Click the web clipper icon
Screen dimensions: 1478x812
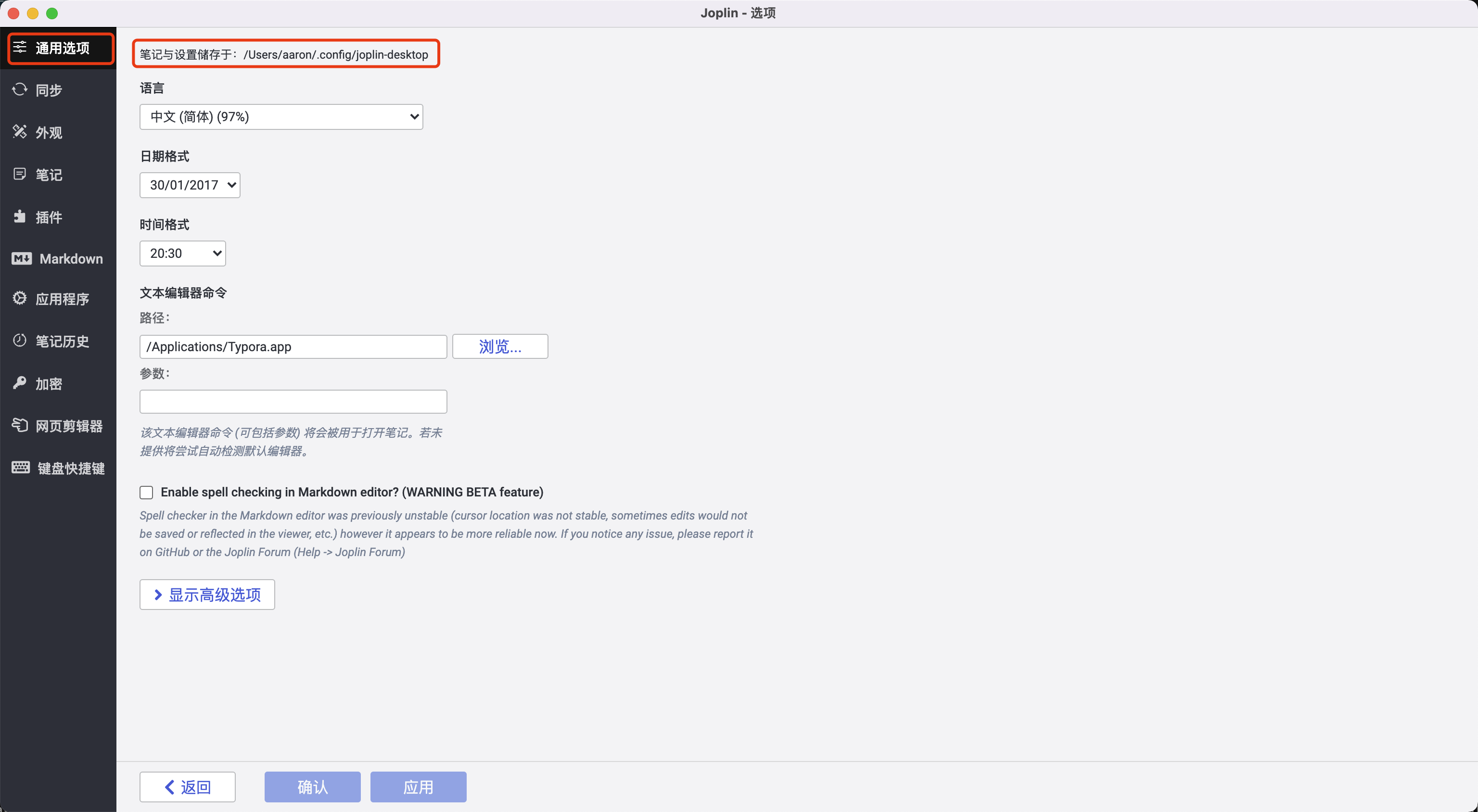(x=20, y=425)
